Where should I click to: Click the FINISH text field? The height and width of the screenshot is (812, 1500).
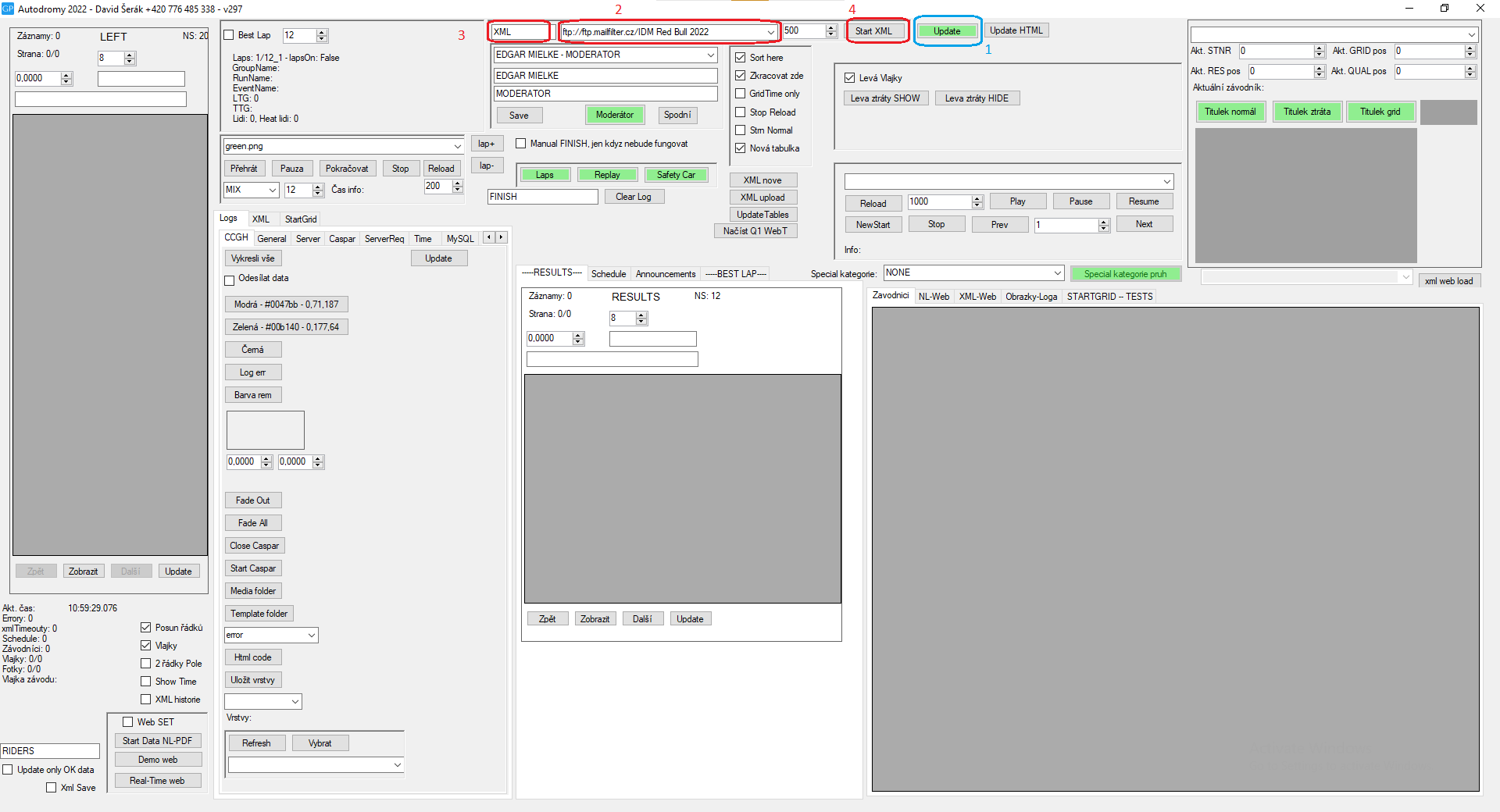(543, 197)
